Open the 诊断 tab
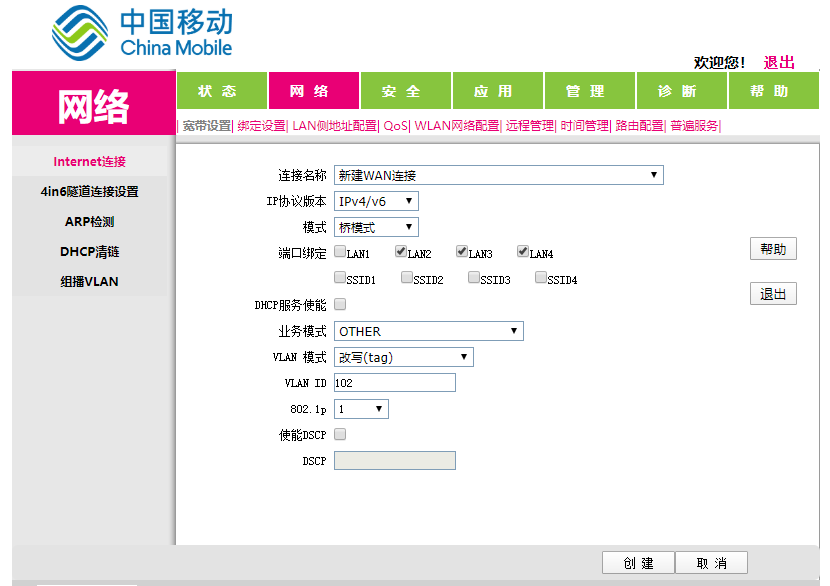 point(682,91)
